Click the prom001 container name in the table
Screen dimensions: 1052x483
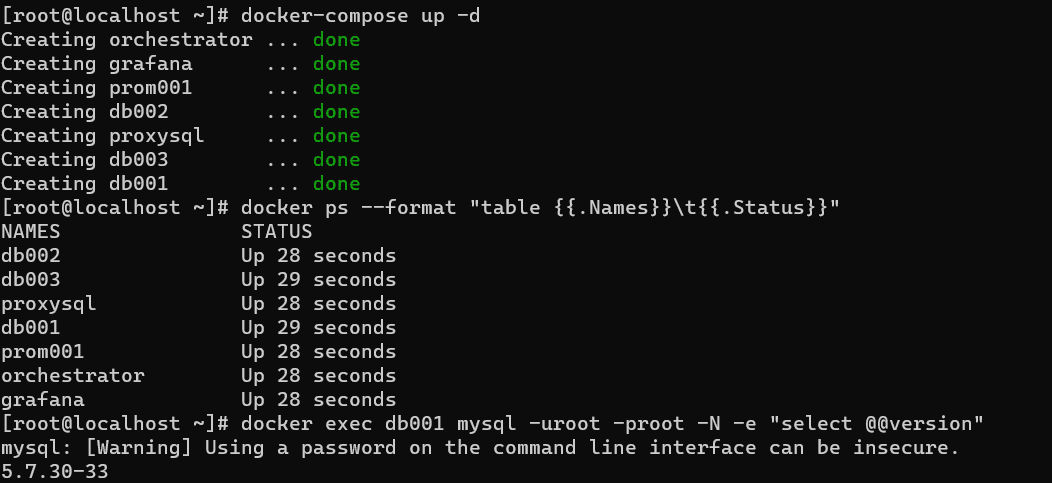[42, 352]
